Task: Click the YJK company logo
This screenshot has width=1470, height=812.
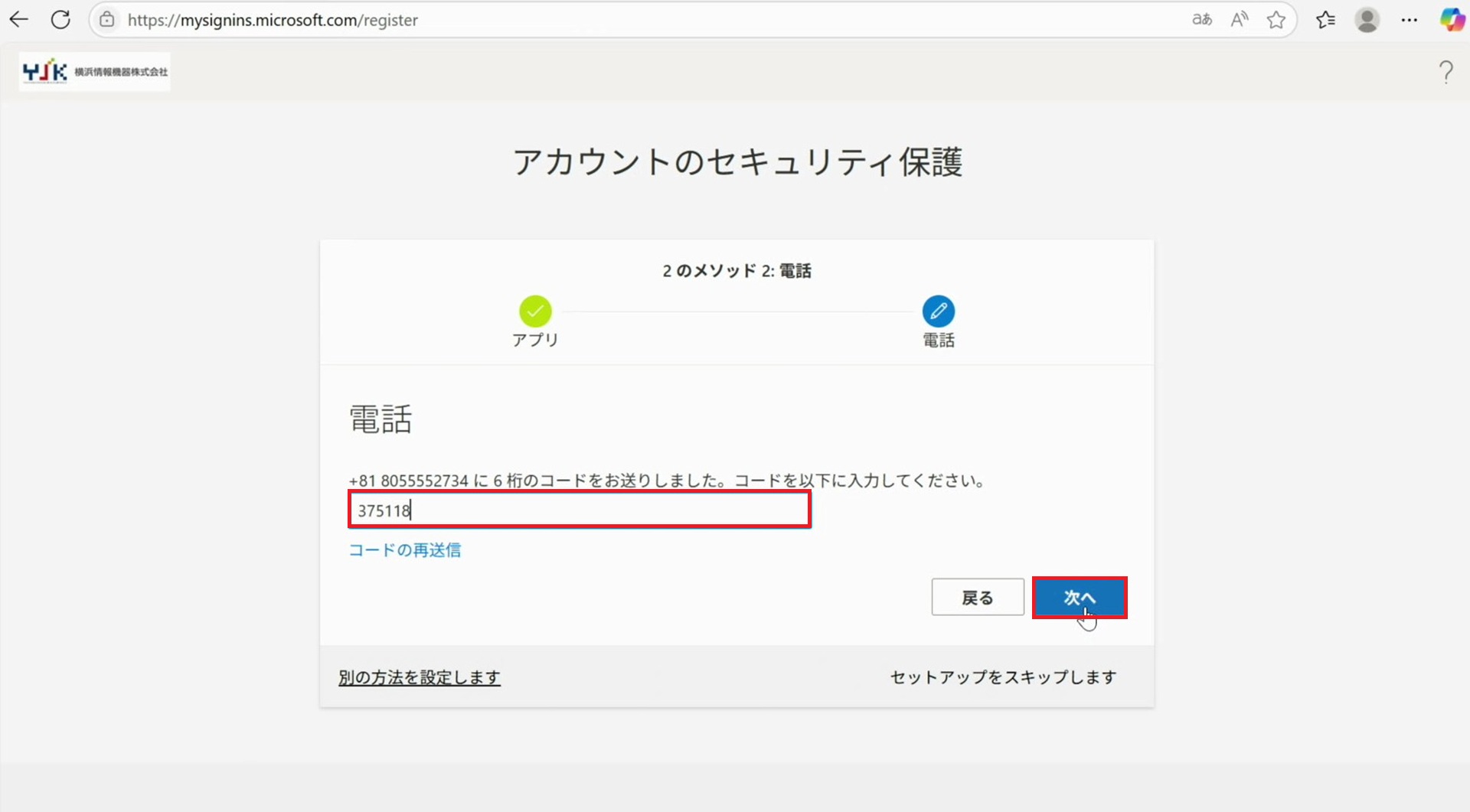Action: [x=95, y=72]
